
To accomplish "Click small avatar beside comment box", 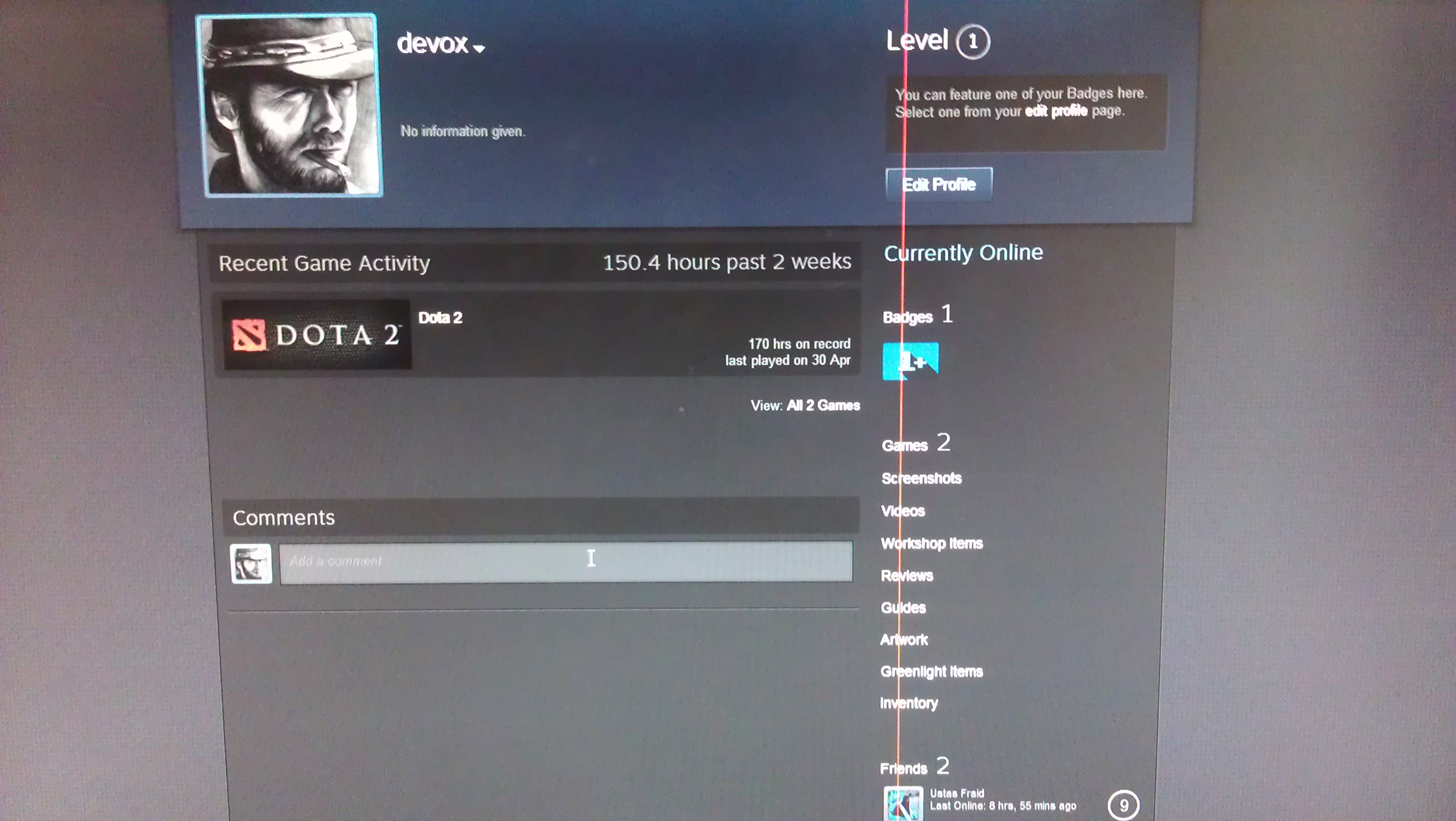I will [x=251, y=564].
